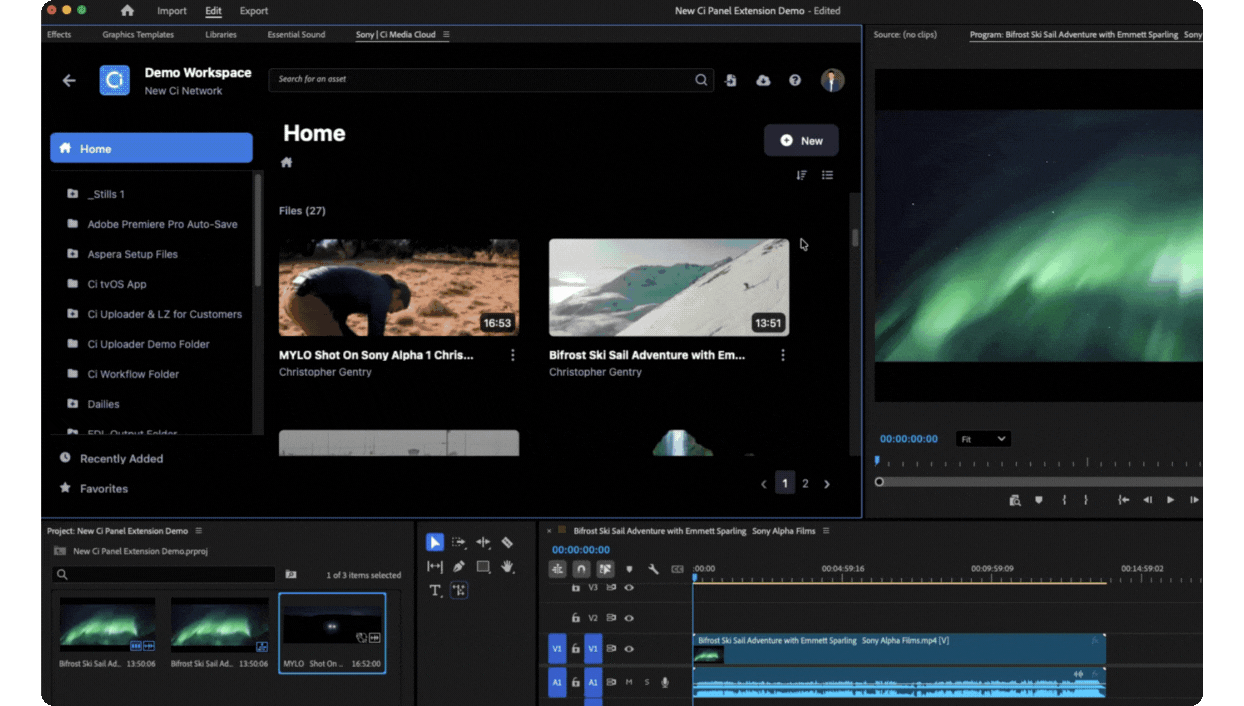Click the cloud upload icon
Image resolution: width=1244 pixels, height=706 pixels.
pyautogui.click(x=763, y=80)
